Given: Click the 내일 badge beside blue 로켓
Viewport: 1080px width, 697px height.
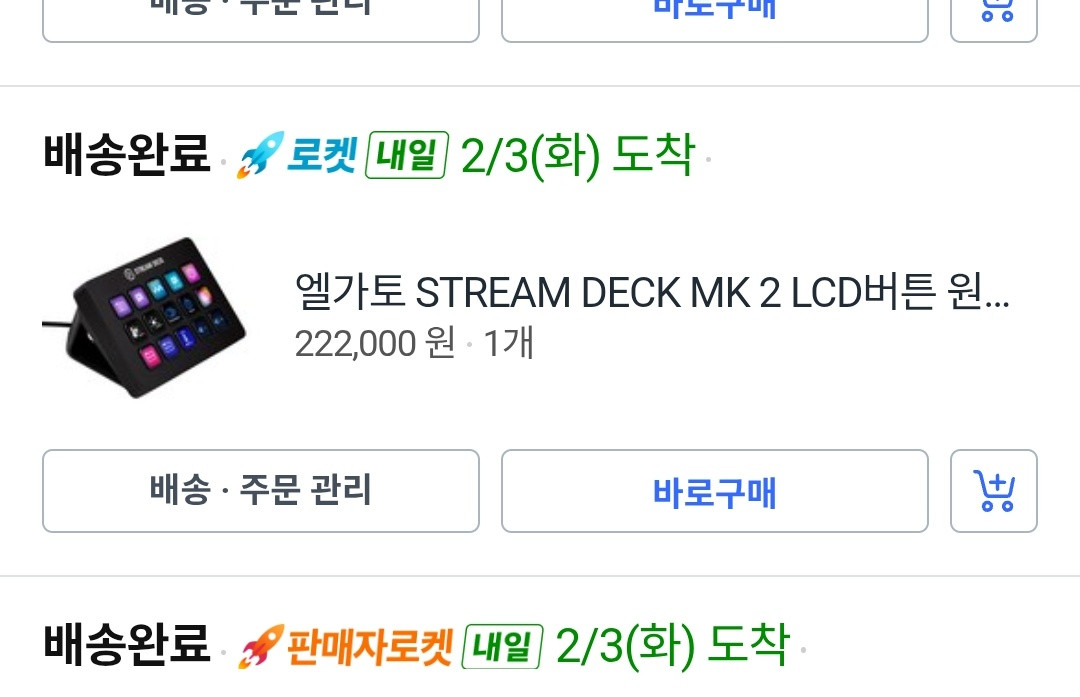Looking at the screenshot, I should 406,155.
